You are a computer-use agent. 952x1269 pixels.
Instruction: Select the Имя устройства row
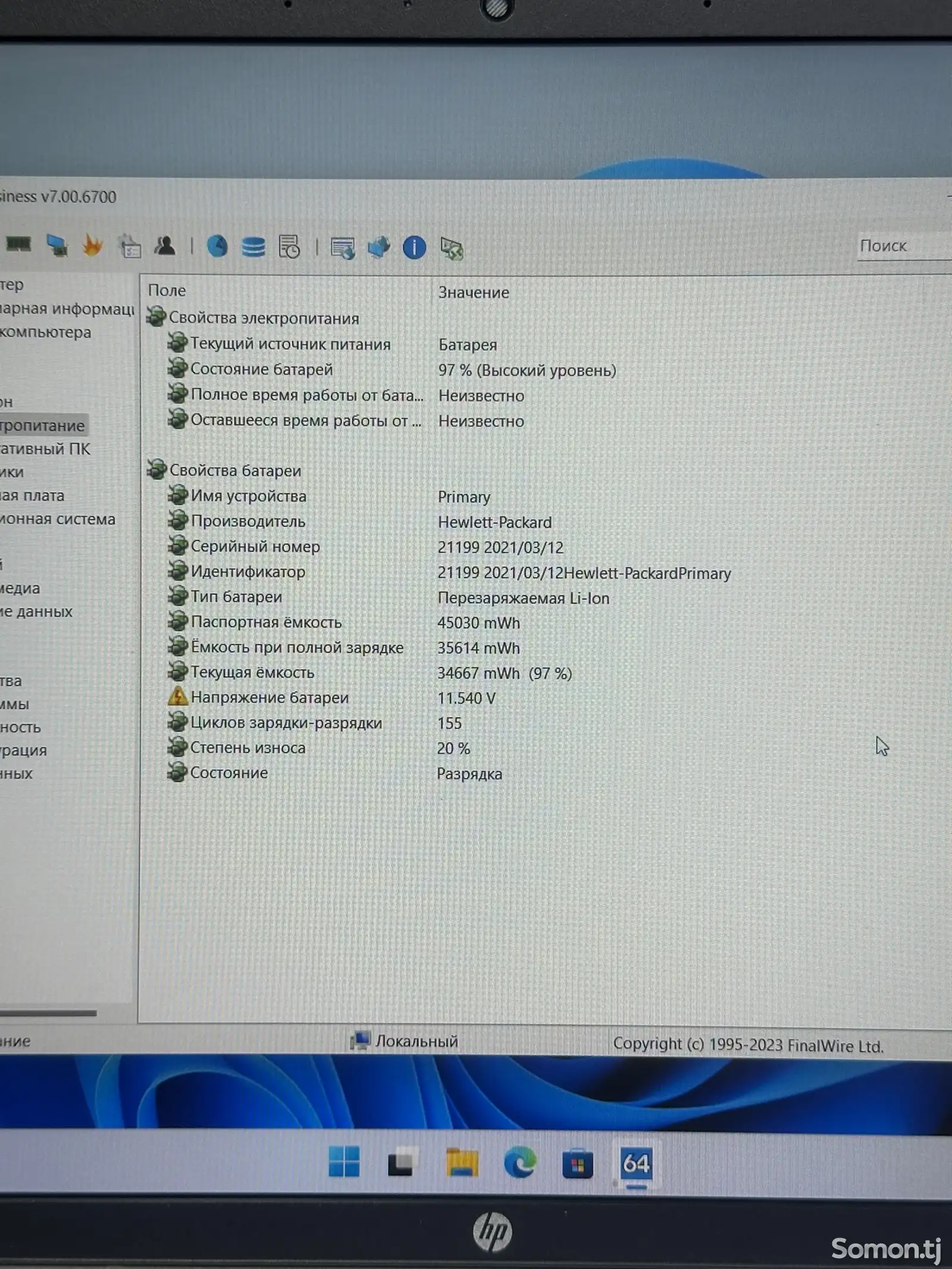(248, 496)
